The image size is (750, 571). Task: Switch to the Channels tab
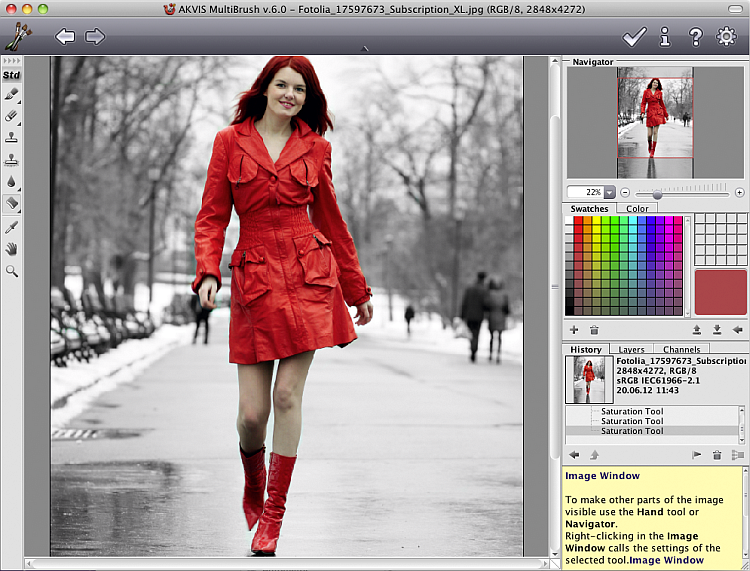[x=681, y=350]
